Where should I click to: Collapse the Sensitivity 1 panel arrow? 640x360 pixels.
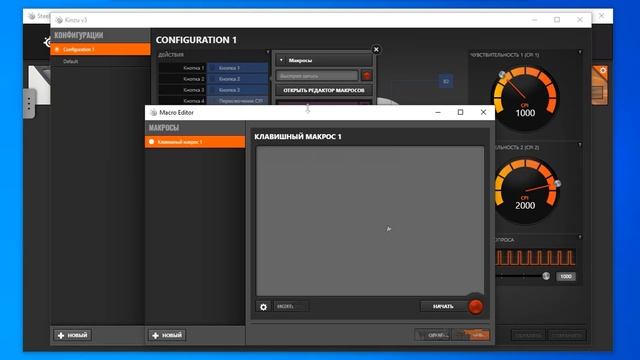(580, 52)
